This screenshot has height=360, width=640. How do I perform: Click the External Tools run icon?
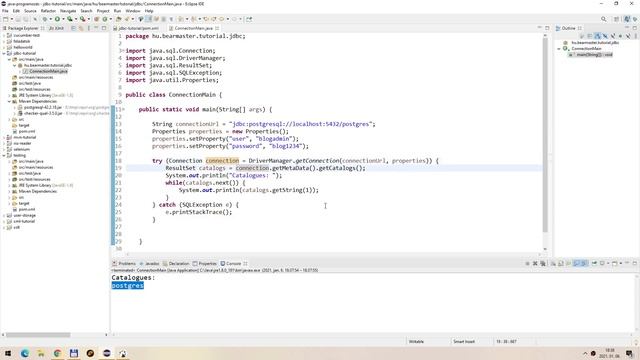82,19
